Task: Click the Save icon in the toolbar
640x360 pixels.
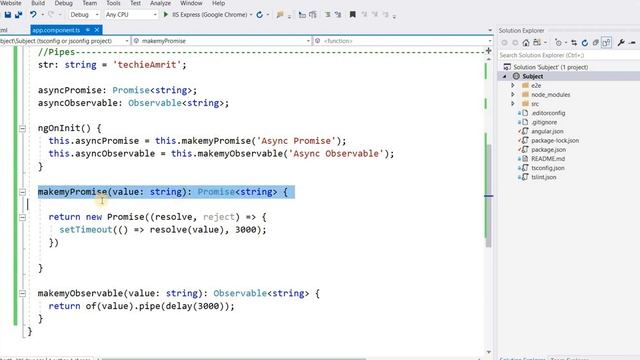Action: (x=8, y=15)
